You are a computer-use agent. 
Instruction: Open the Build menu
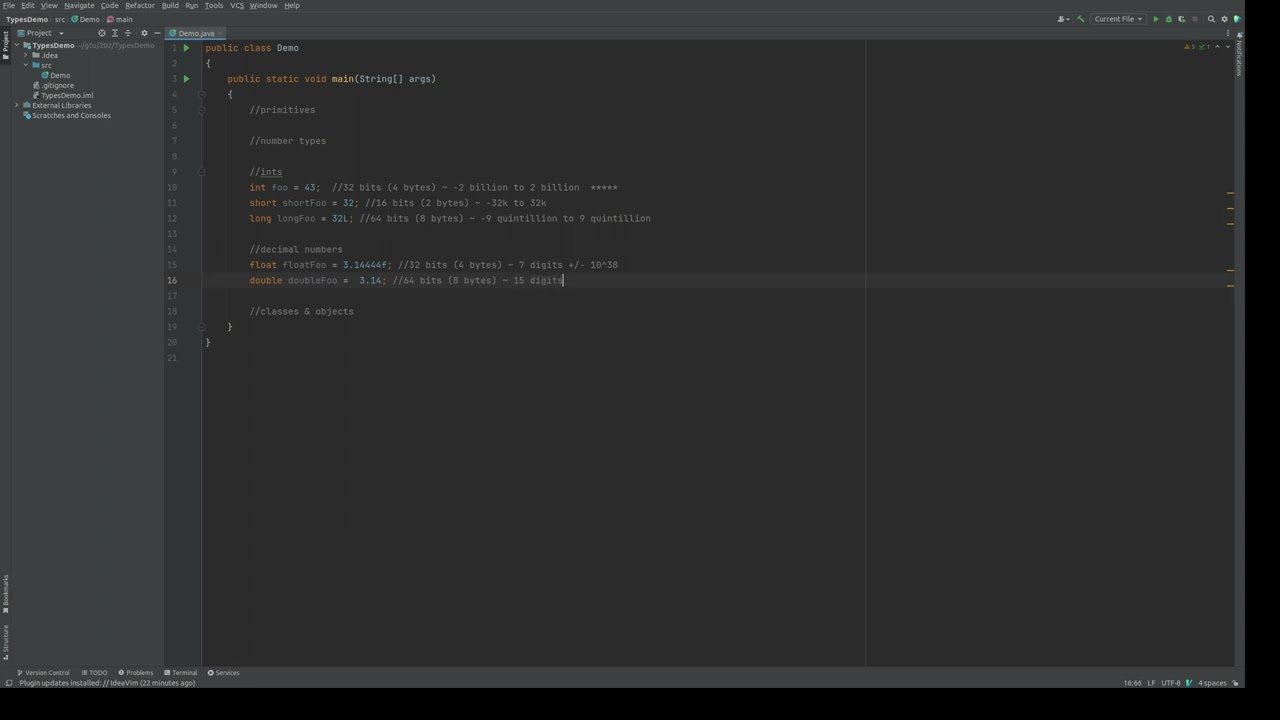pos(170,5)
